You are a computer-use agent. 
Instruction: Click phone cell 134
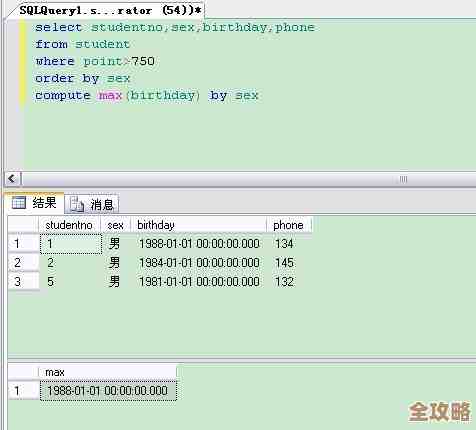click(x=284, y=244)
